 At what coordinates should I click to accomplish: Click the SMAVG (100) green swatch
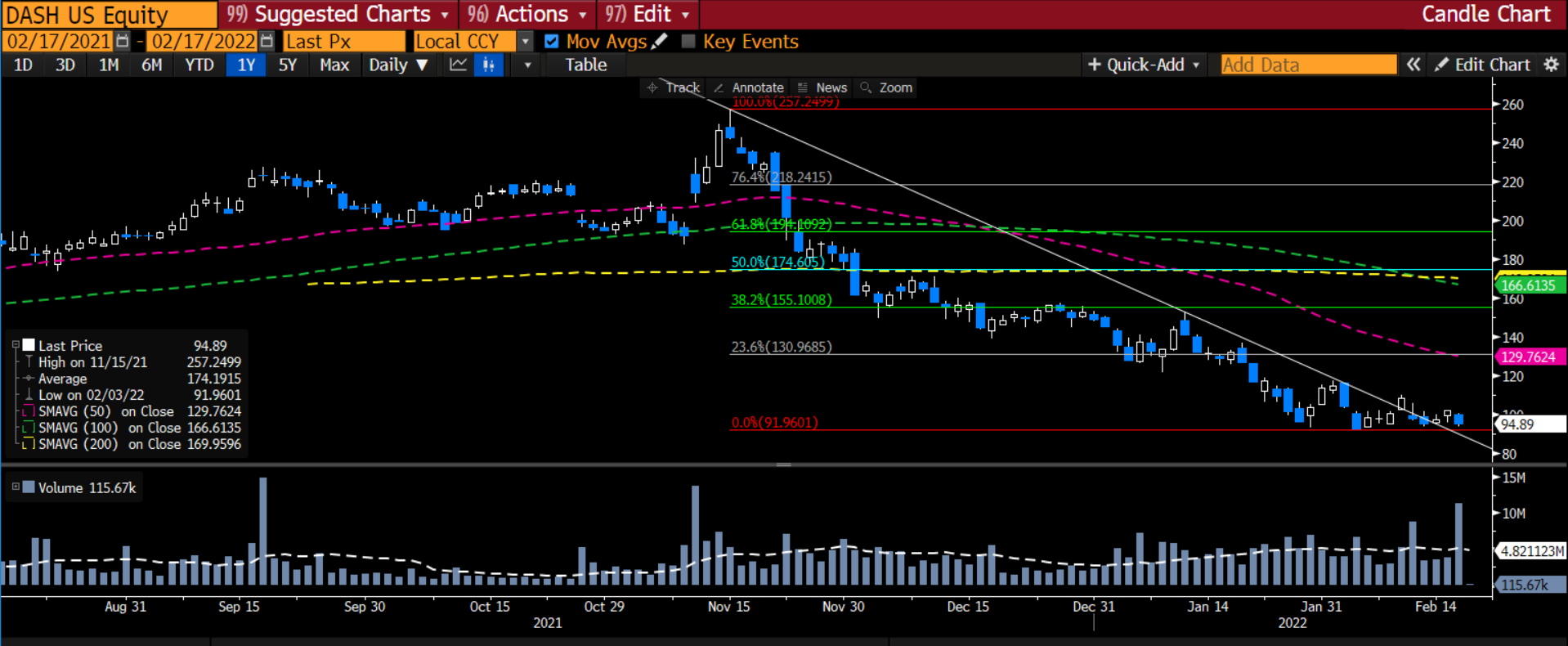point(29,428)
